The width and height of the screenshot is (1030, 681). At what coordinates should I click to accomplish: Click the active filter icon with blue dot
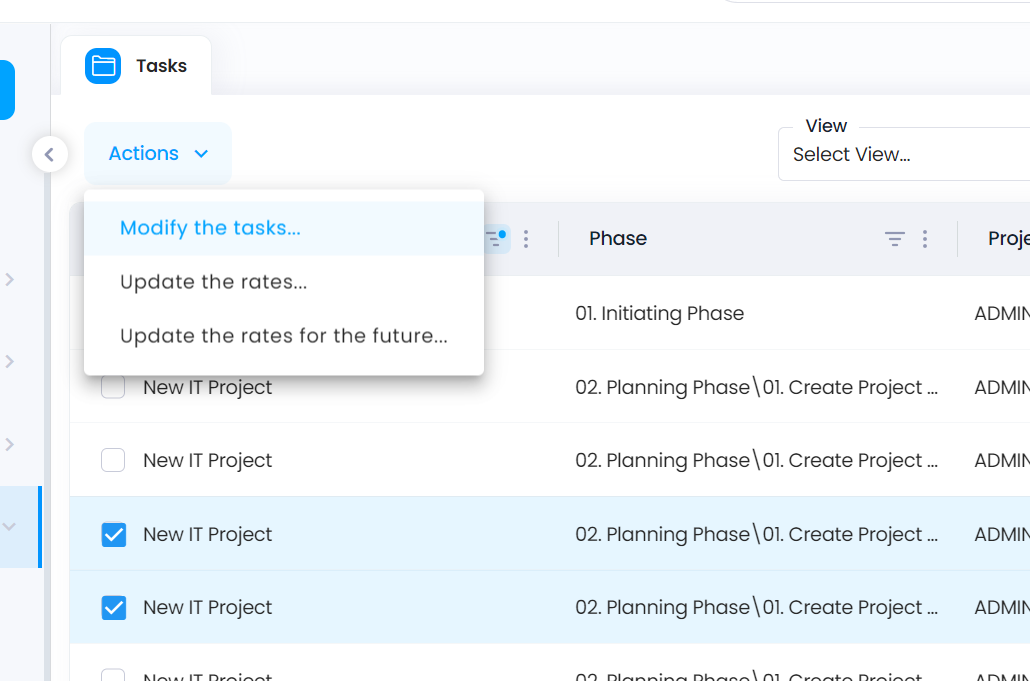(x=497, y=238)
